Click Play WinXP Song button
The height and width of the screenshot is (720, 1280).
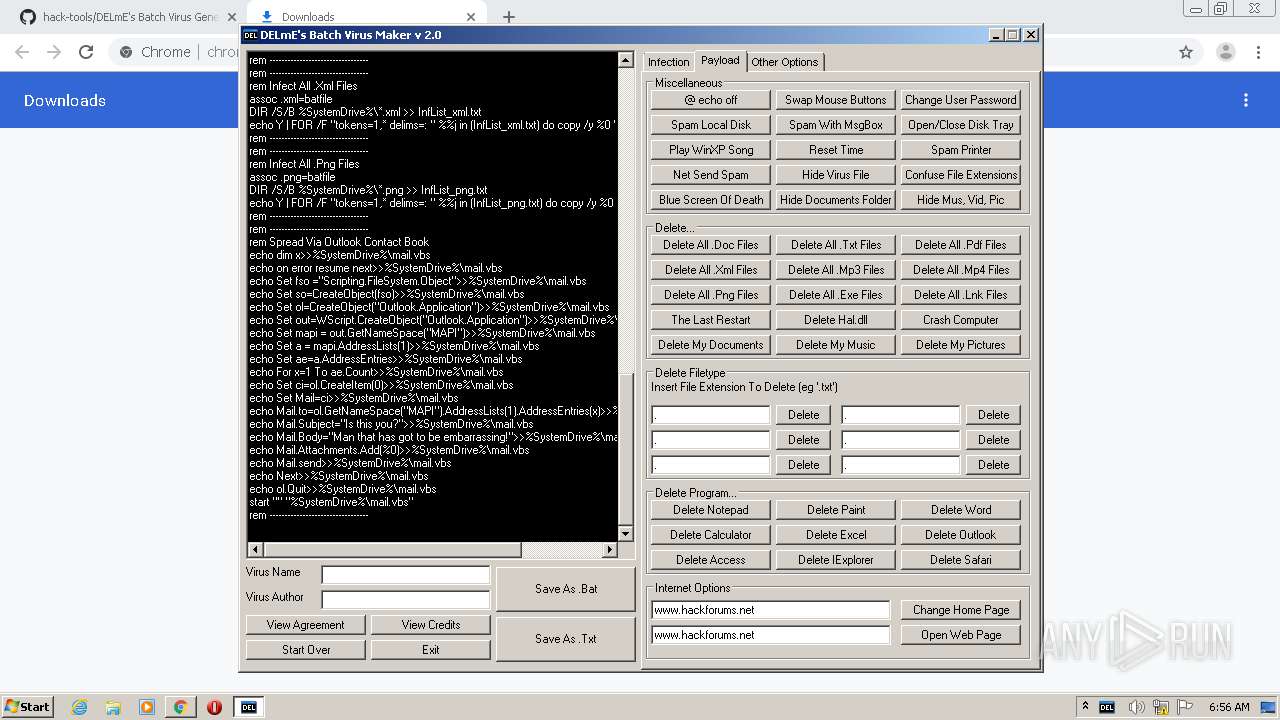click(x=711, y=150)
